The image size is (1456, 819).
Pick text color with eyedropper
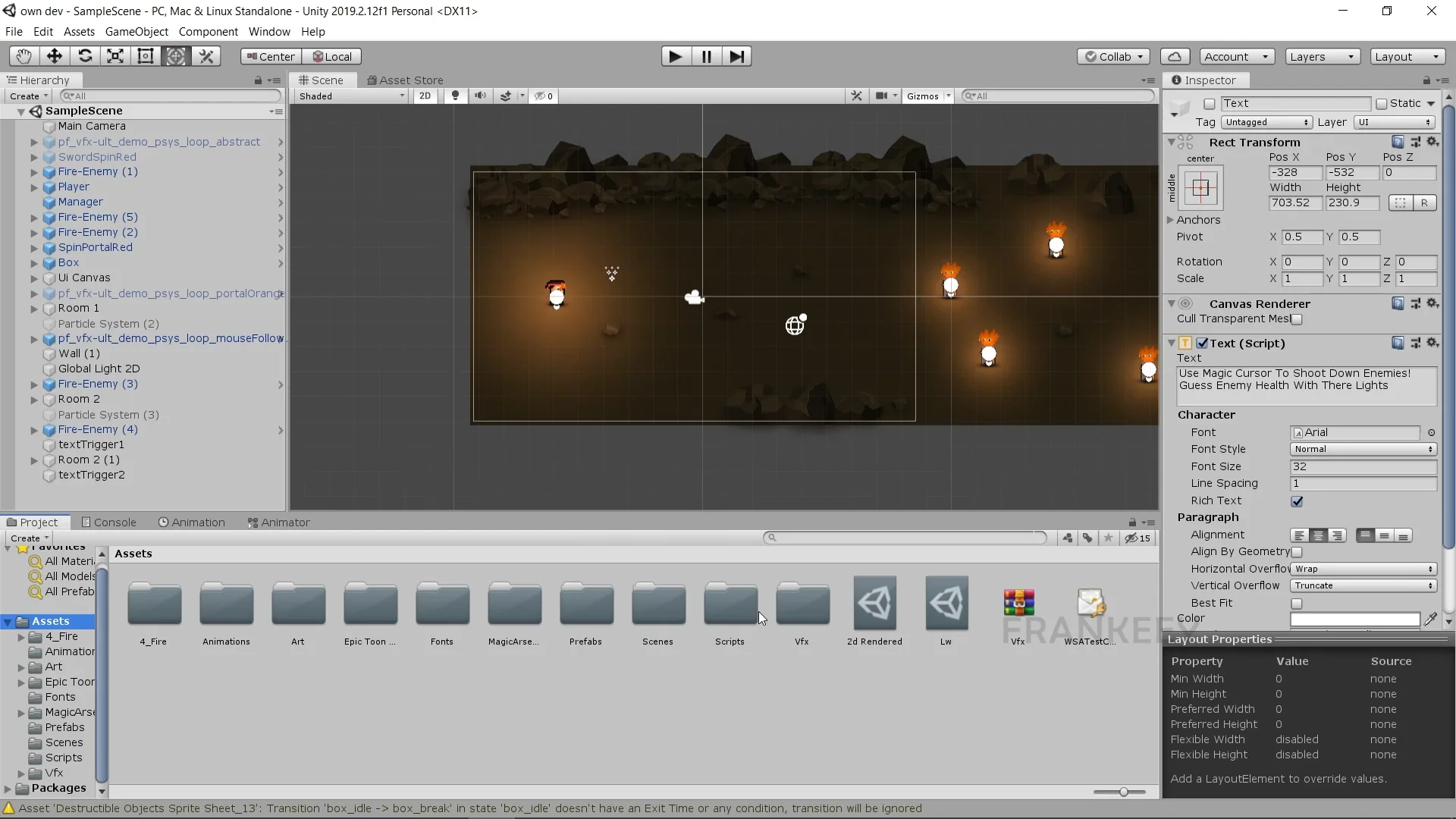point(1430,619)
